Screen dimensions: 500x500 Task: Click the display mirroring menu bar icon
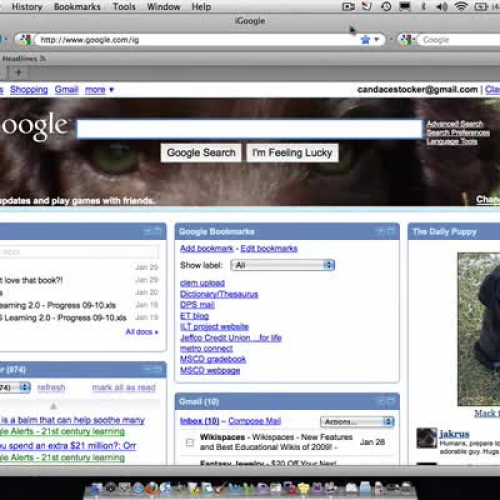(405, 7)
